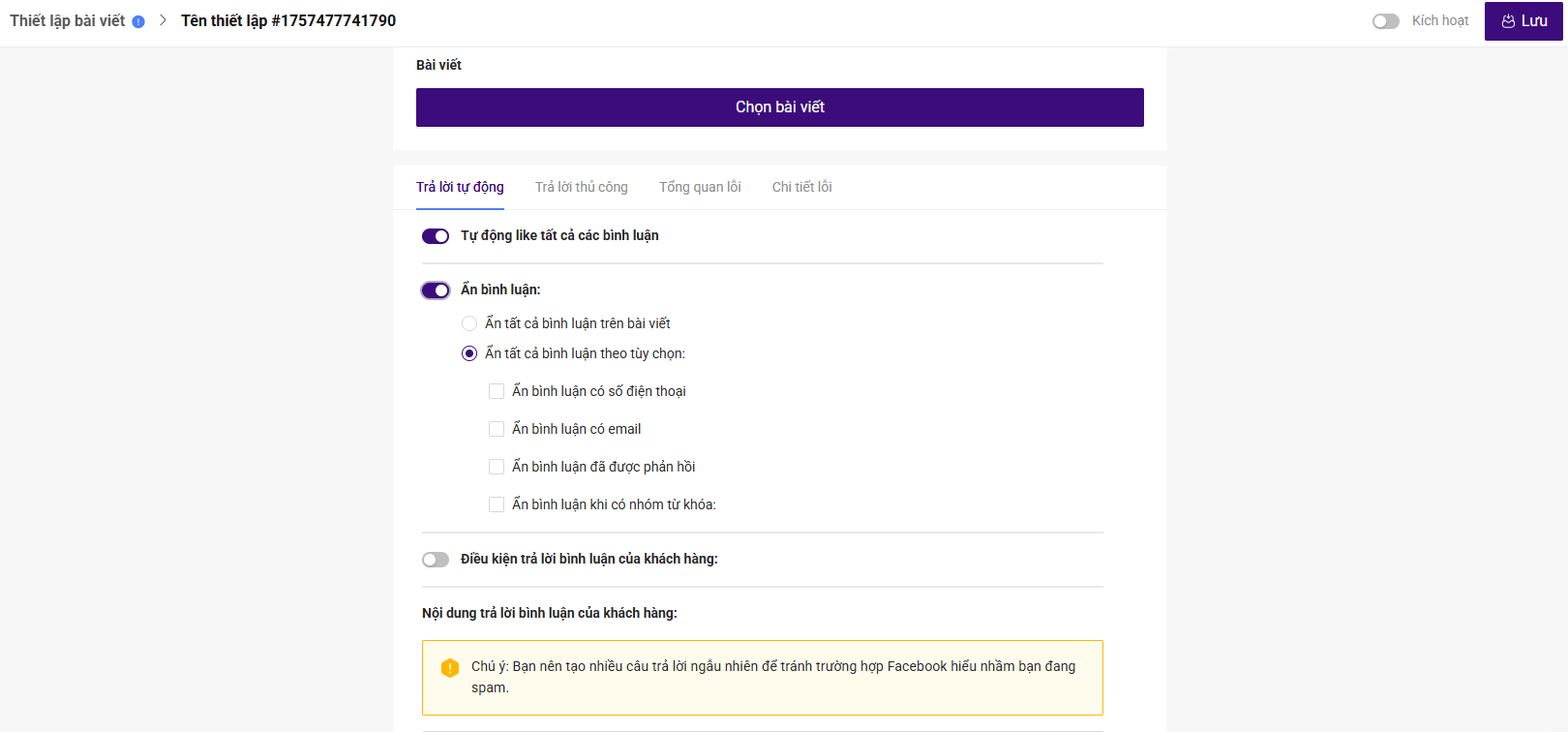Click the breadcrumb chevron arrow
Image resolution: width=1568 pixels, height=732 pixels.
163,20
